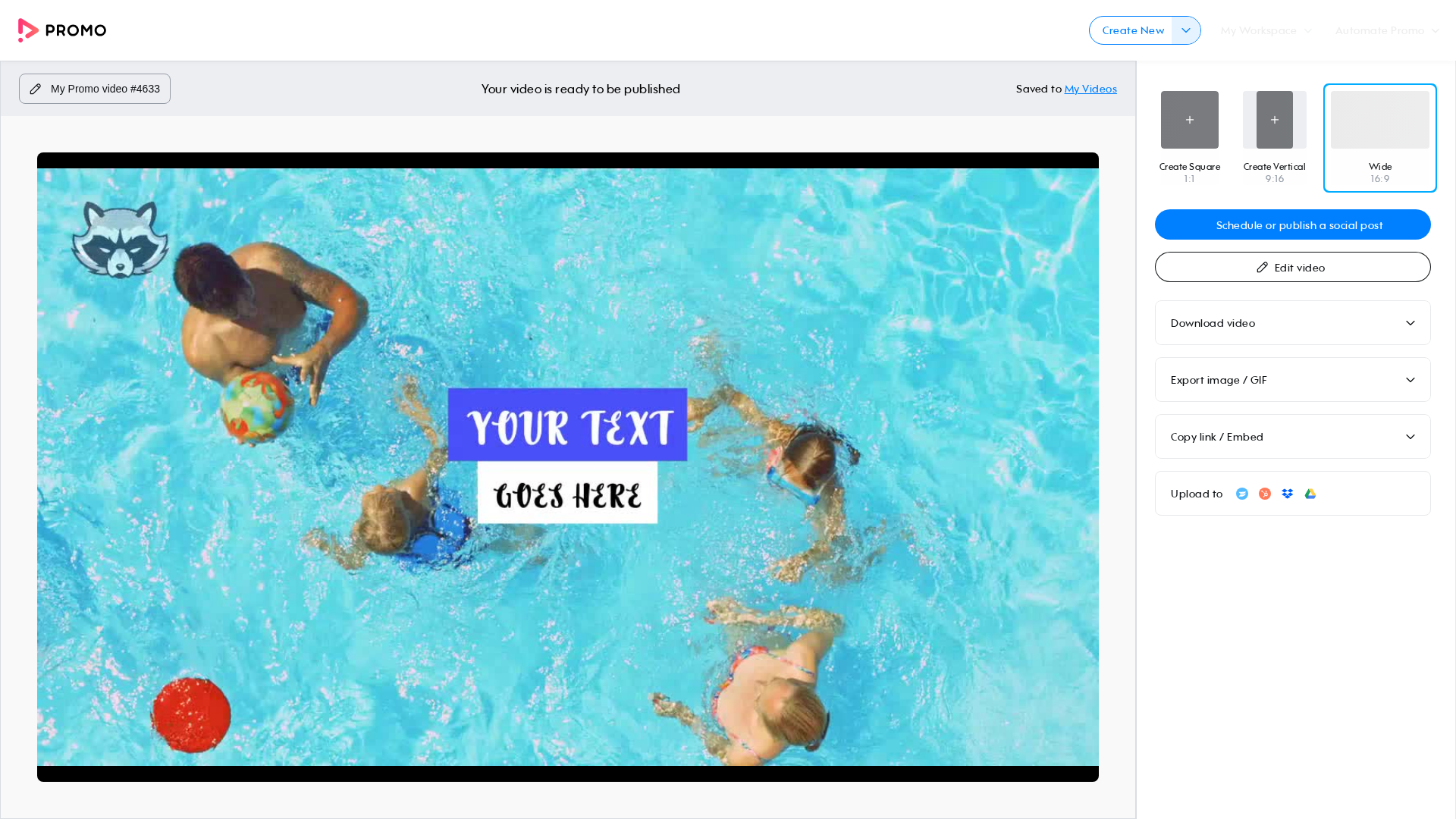1456x819 pixels.
Task: Click the video preview to play
Action: click(x=568, y=467)
